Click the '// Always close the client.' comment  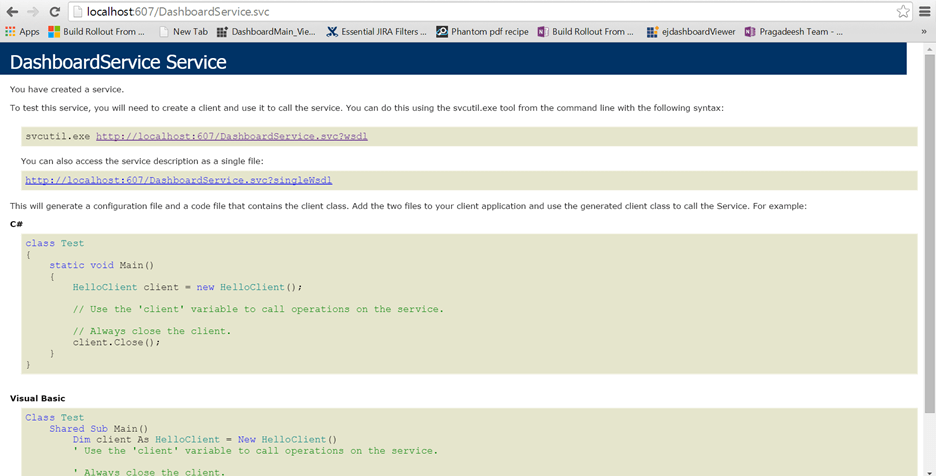pyautogui.click(x=152, y=331)
